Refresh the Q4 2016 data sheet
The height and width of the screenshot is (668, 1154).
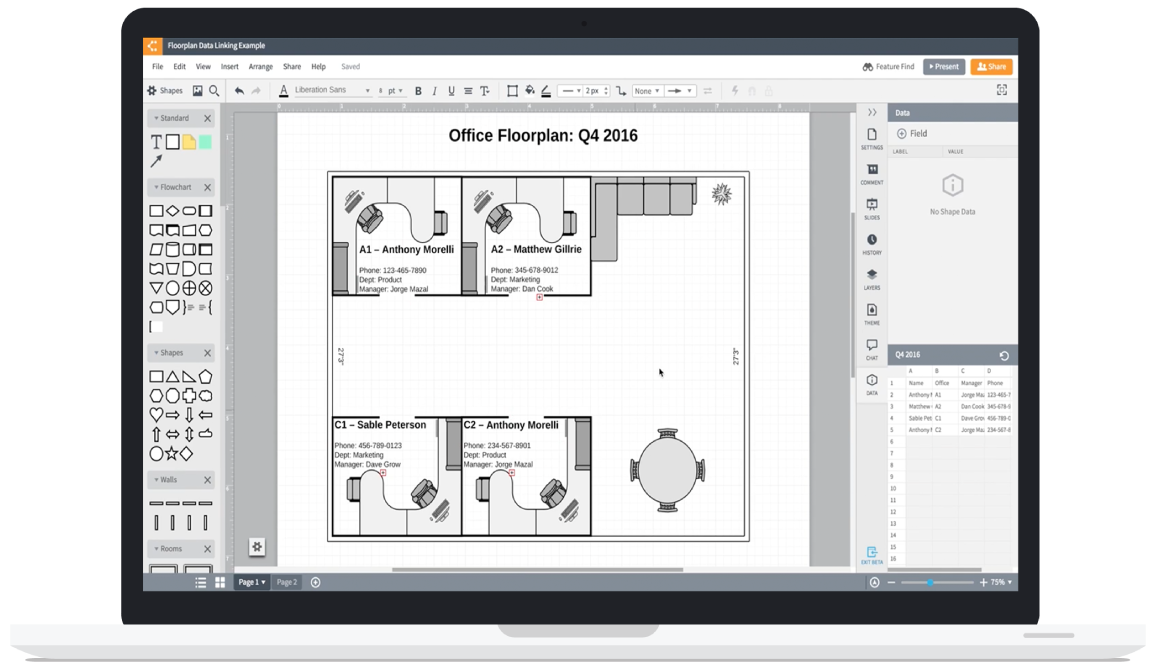(x=1004, y=355)
